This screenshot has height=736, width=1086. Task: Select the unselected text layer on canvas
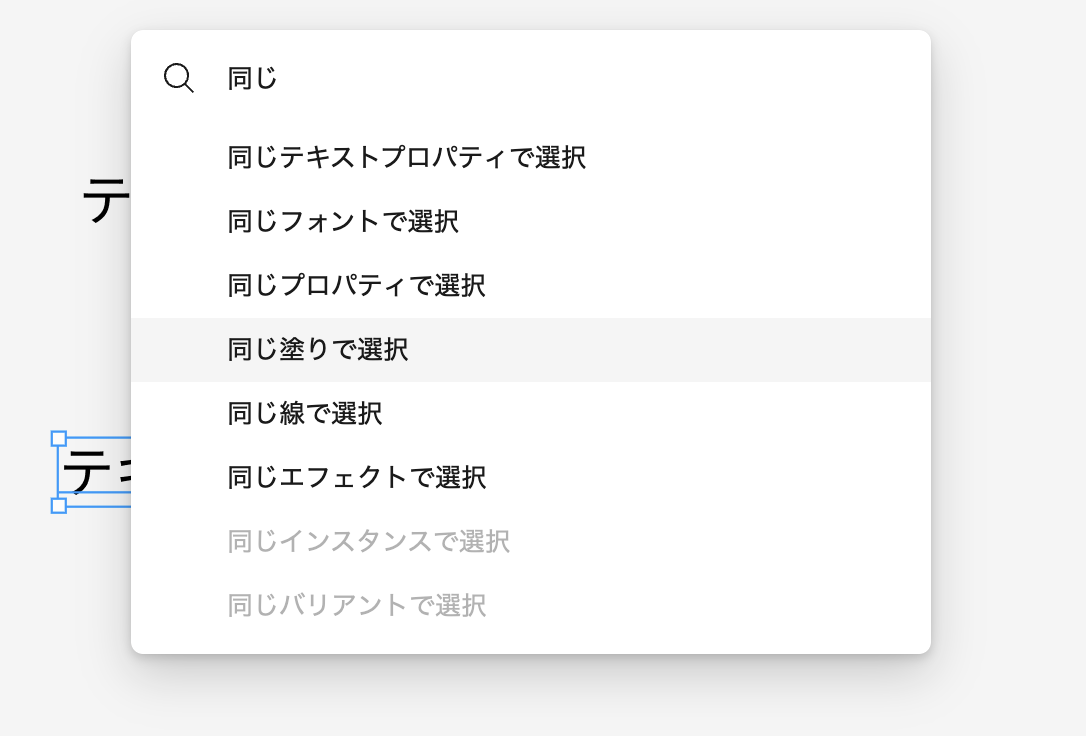(106, 199)
